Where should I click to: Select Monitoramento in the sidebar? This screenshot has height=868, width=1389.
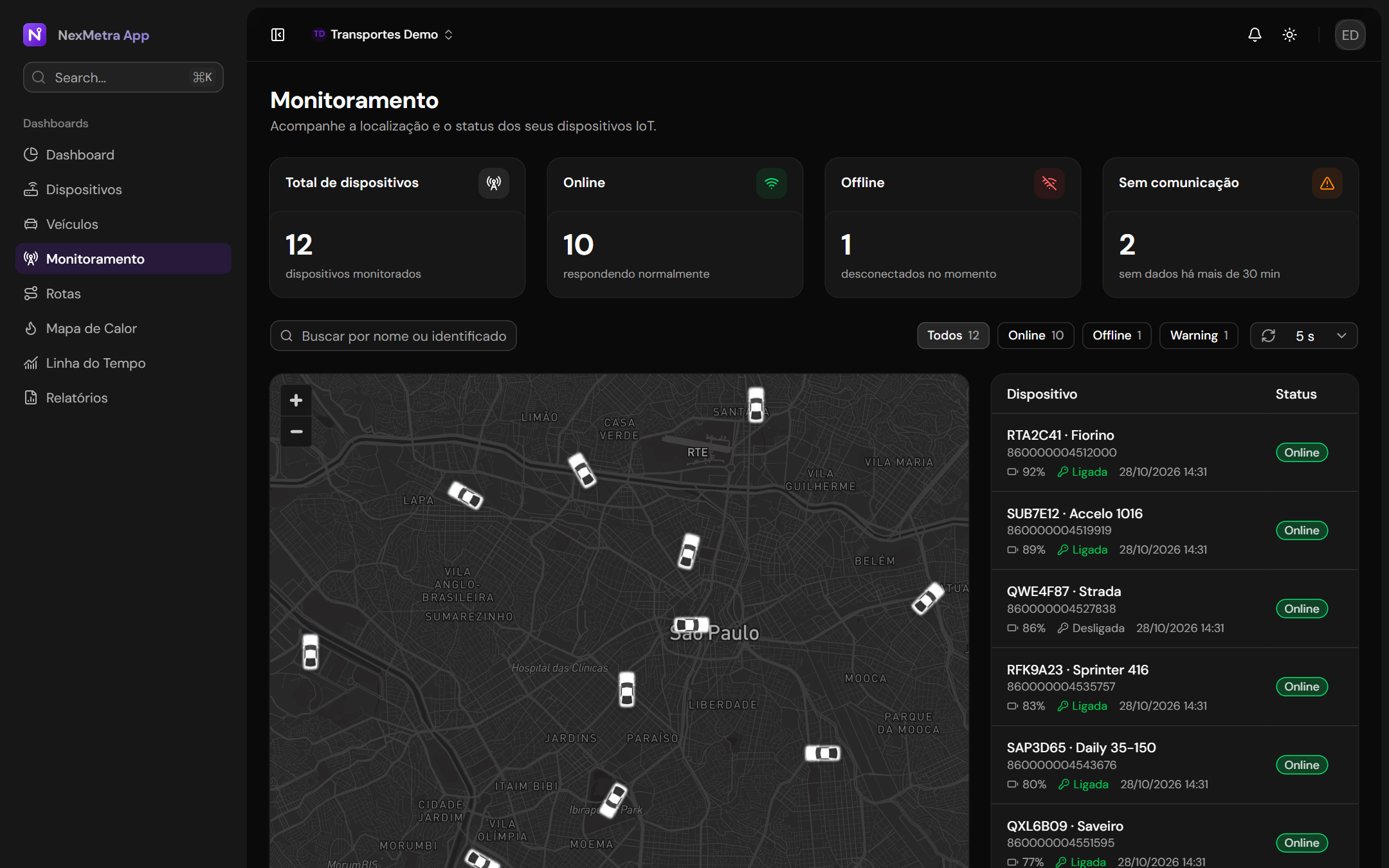pyautogui.click(x=123, y=258)
